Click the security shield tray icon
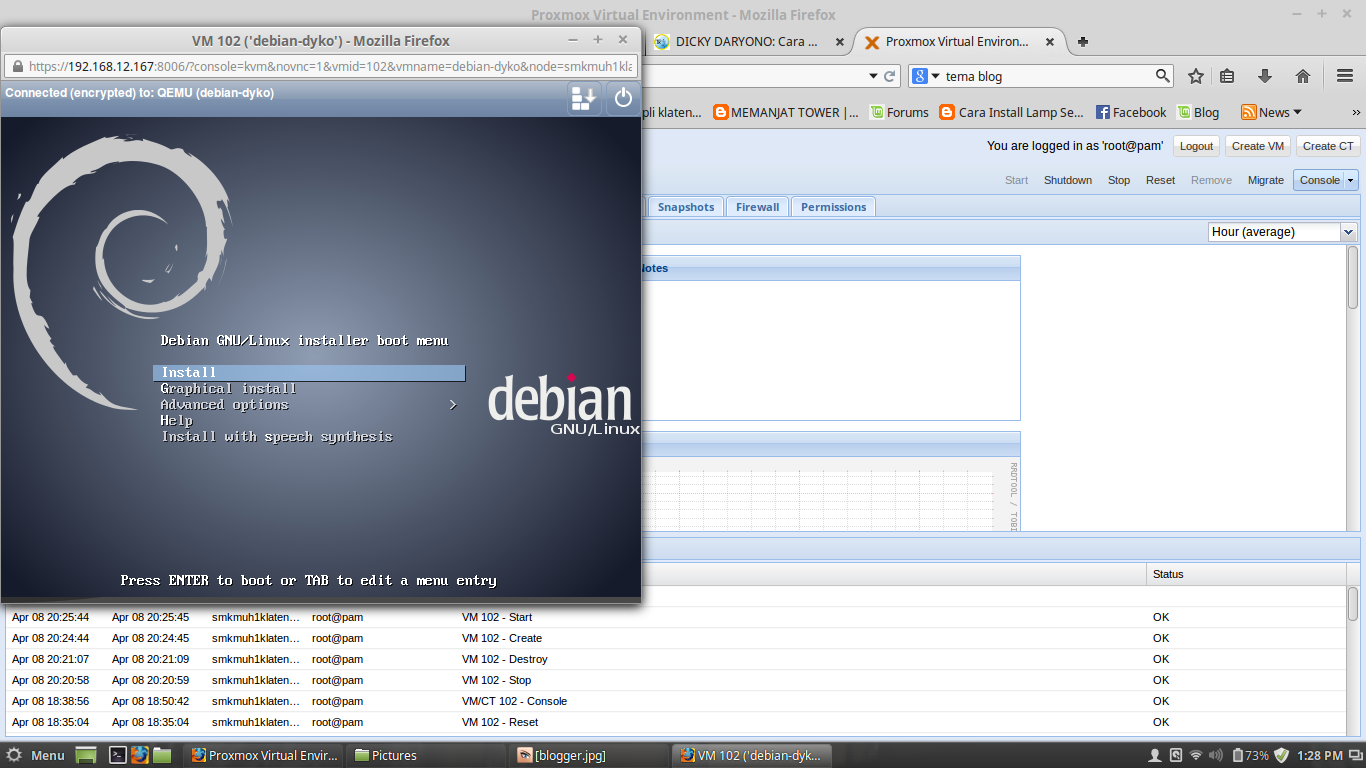This screenshot has width=1366, height=768. click(1281, 755)
